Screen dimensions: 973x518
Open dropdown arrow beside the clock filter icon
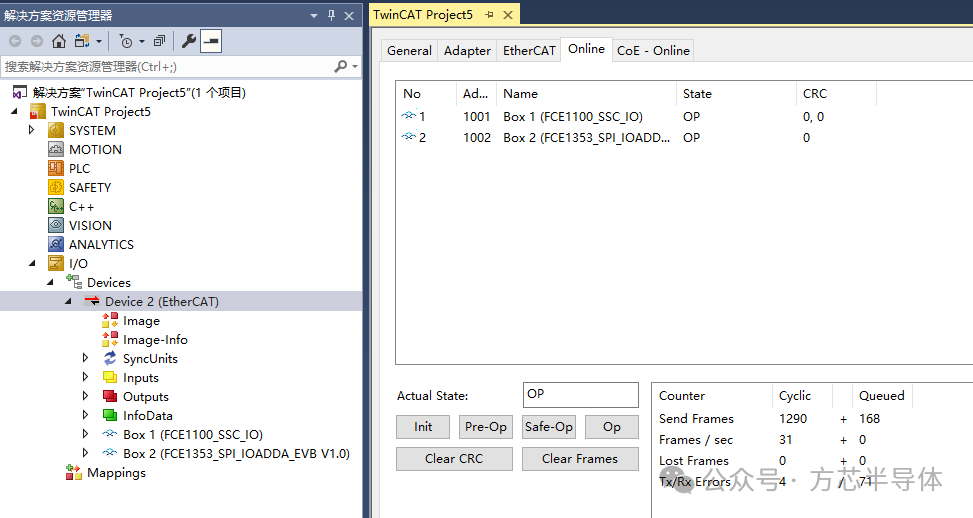click(141, 42)
